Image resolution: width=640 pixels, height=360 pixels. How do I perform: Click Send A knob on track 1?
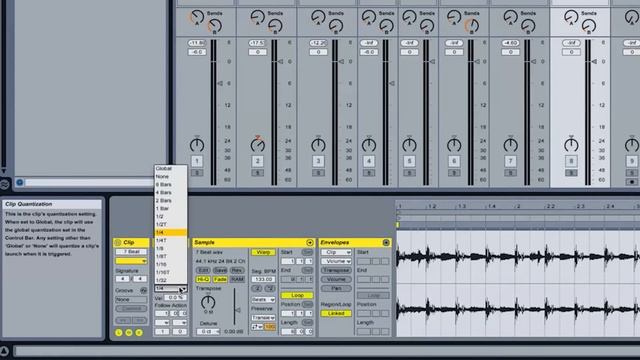tap(197, 17)
